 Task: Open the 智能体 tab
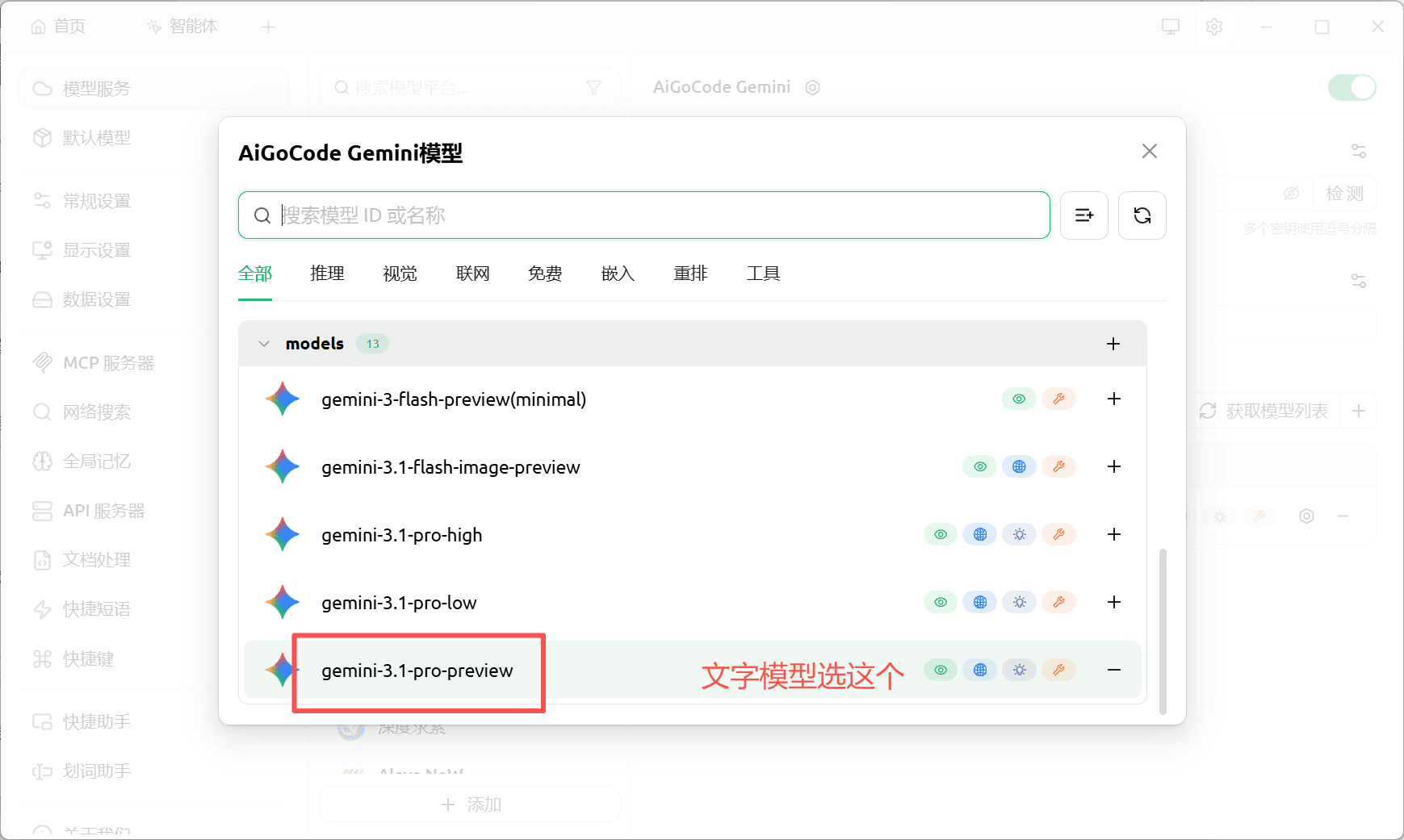tap(182, 27)
